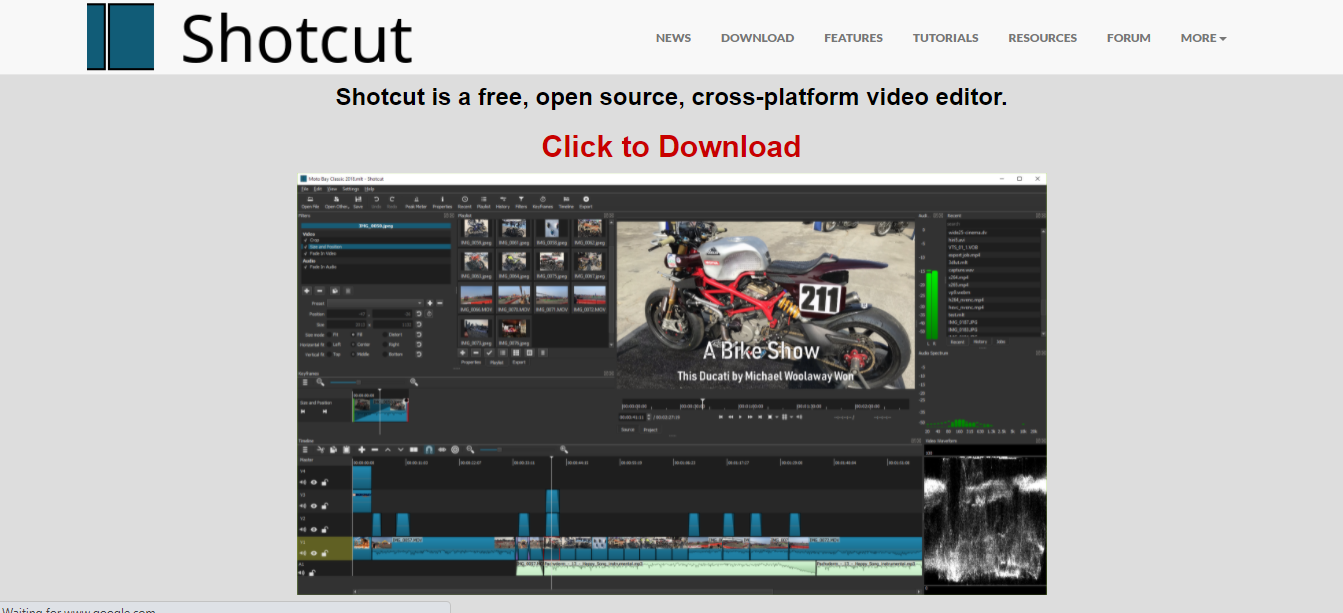Click the add filter plus button under the filter list

pos(307,291)
